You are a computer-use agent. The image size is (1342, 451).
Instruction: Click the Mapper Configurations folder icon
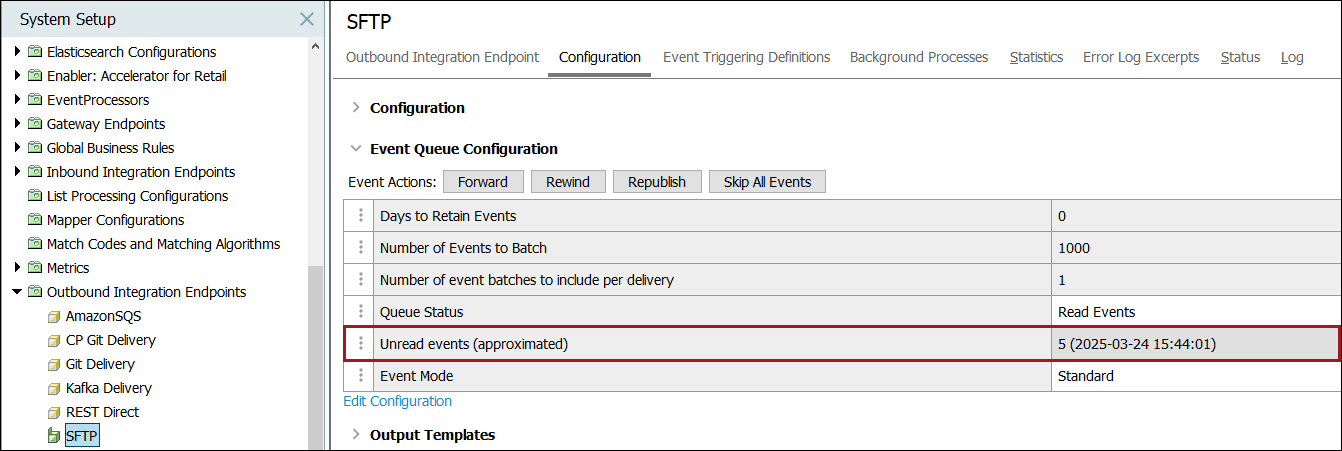[35, 220]
